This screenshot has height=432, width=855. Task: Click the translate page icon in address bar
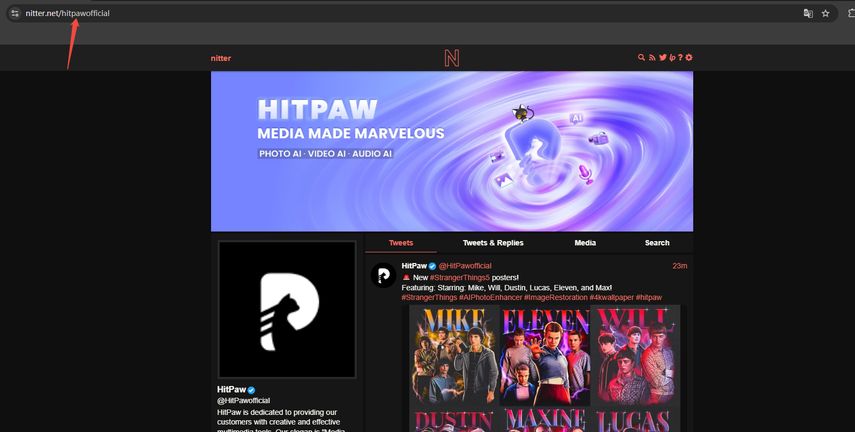click(x=808, y=13)
